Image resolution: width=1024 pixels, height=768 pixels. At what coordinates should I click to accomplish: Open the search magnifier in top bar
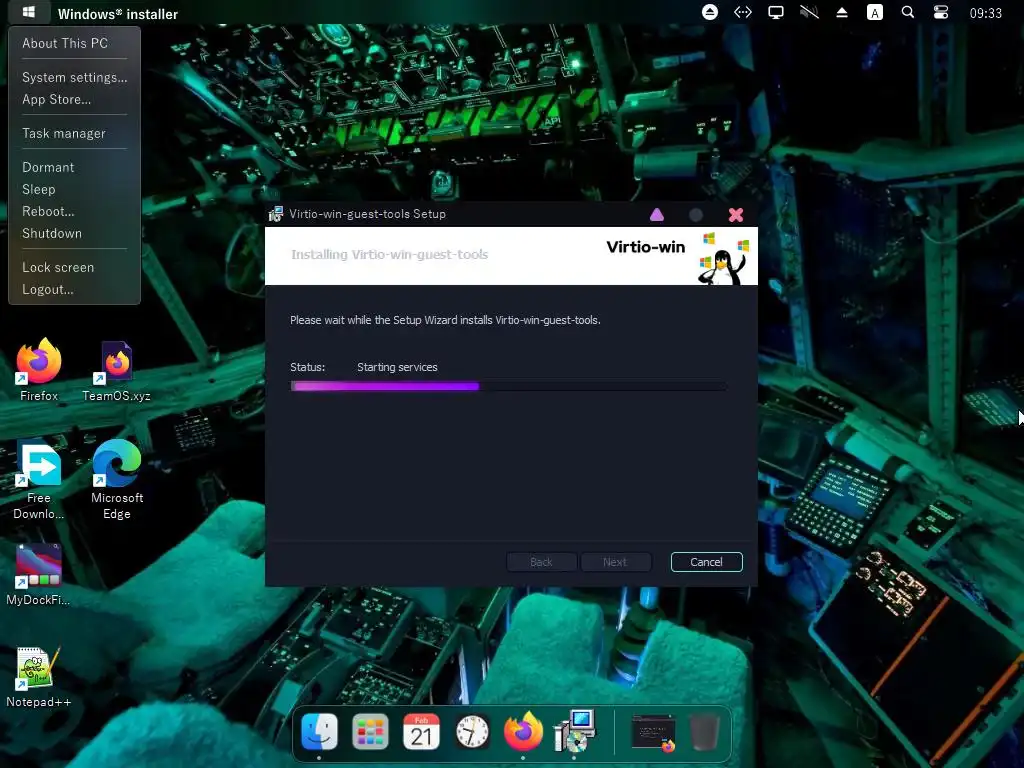[908, 12]
